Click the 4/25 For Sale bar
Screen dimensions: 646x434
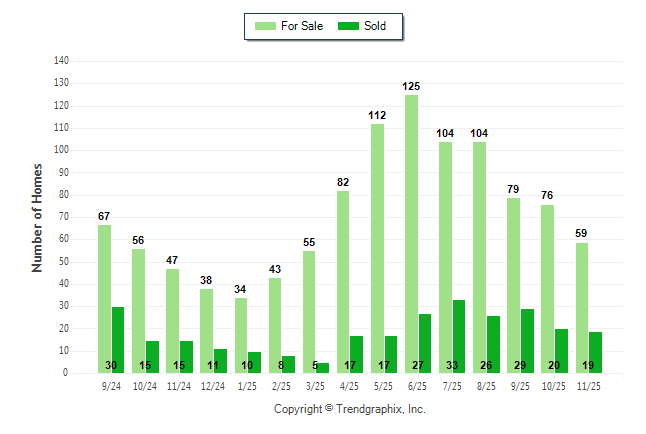pyautogui.click(x=343, y=282)
